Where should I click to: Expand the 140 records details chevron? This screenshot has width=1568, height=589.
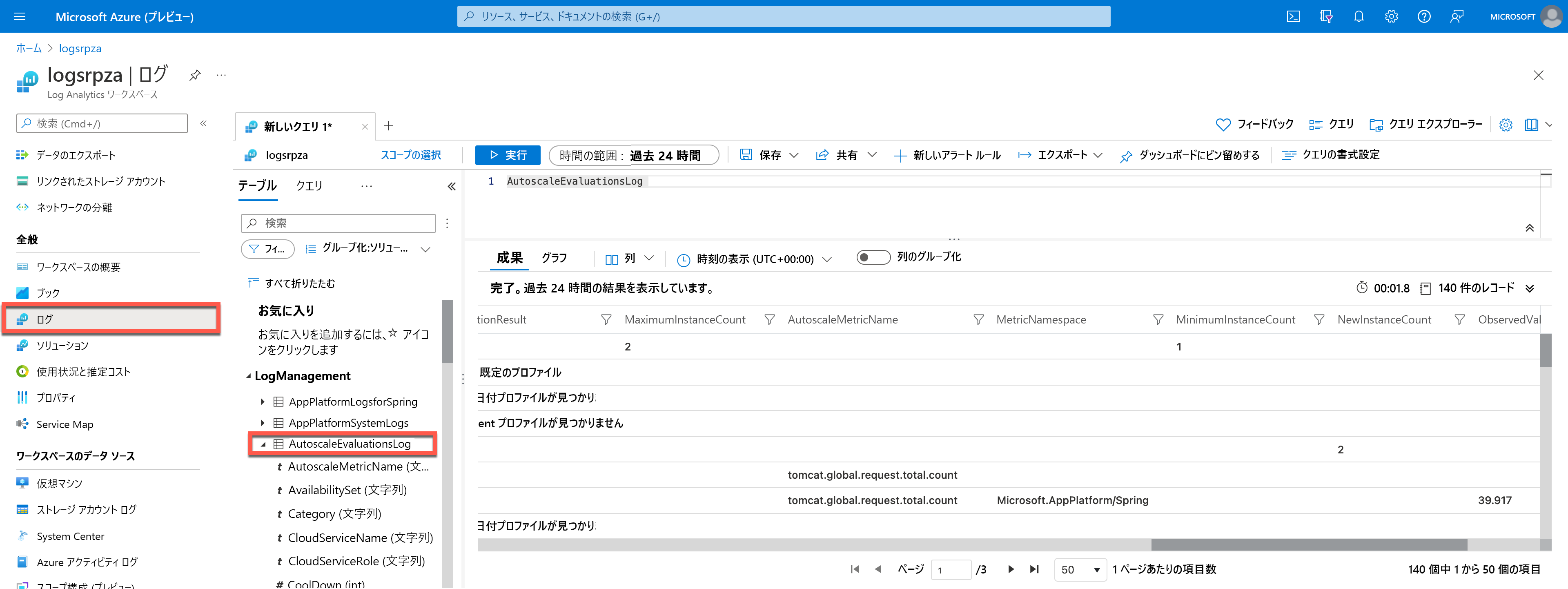click(1530, 288)
